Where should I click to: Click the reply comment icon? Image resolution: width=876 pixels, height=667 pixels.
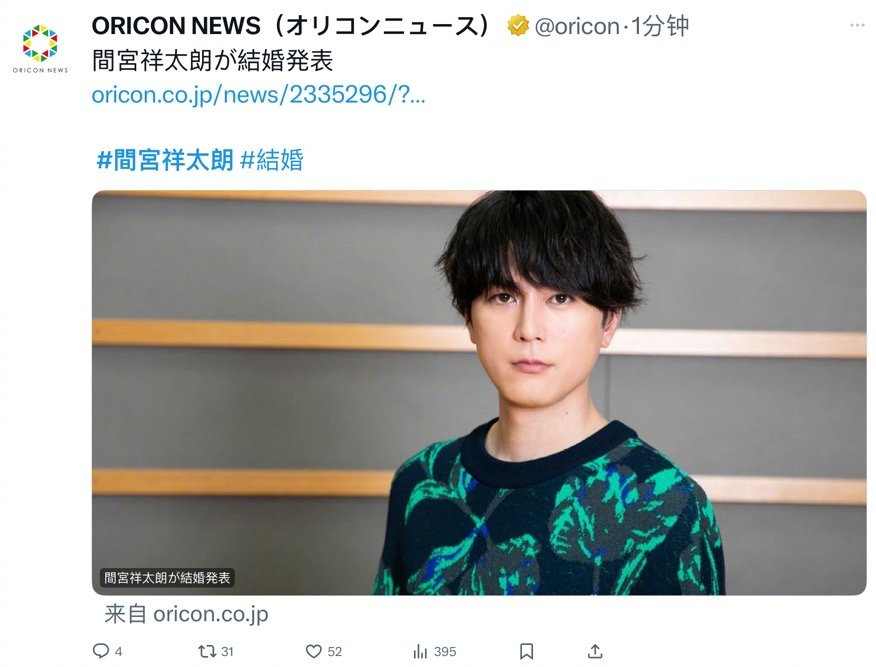tap(101, 651)
